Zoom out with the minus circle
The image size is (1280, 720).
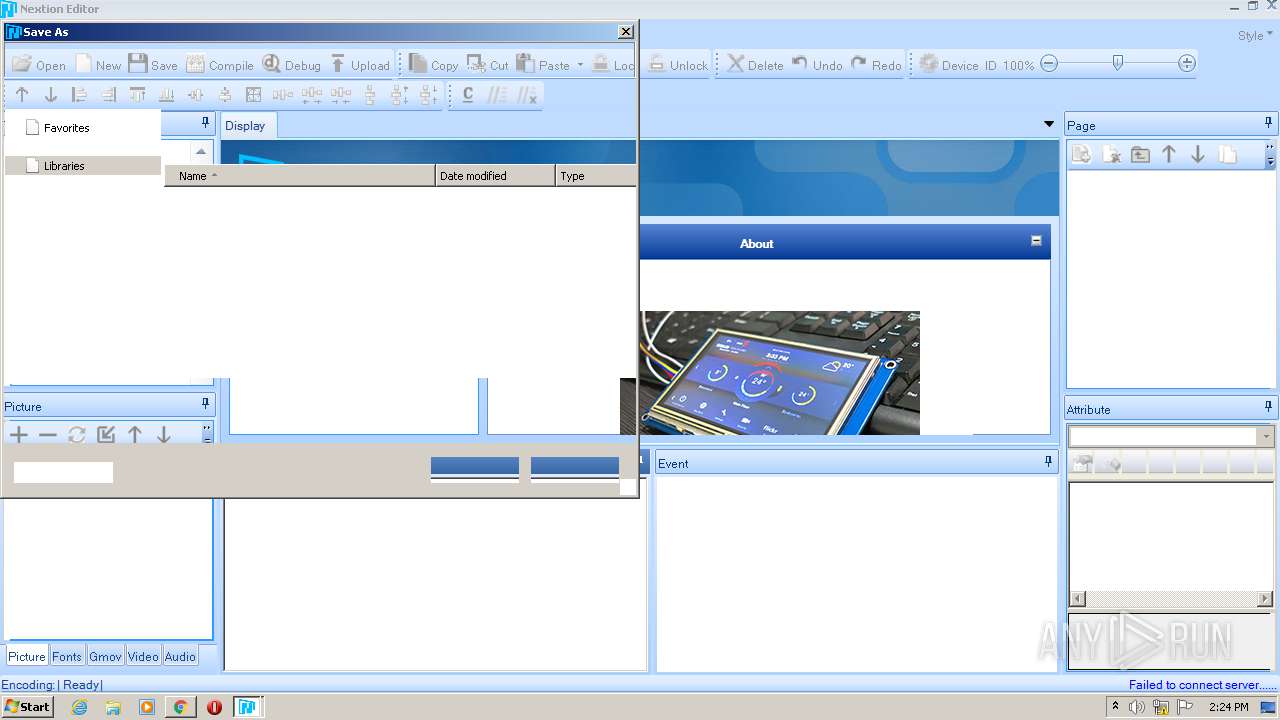(x=1049, y=63)
